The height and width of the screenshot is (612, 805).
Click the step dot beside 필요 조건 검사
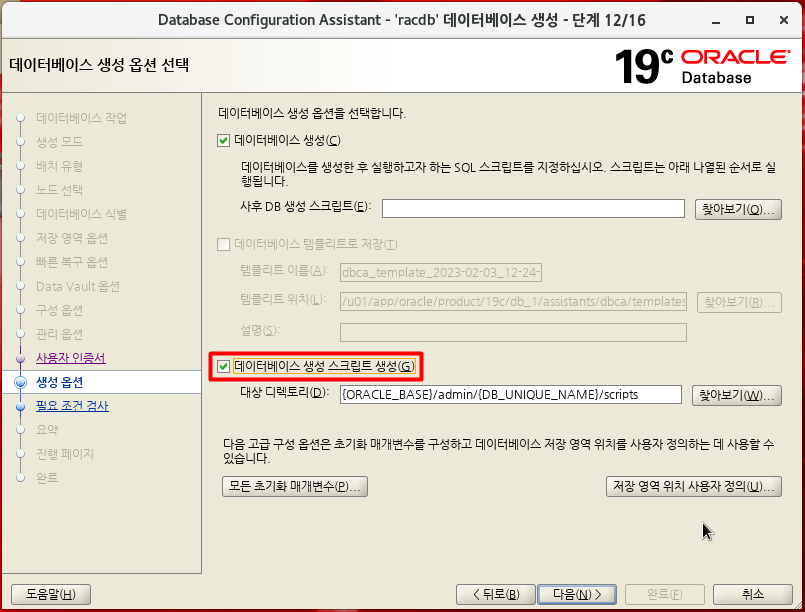pos(21,407)
